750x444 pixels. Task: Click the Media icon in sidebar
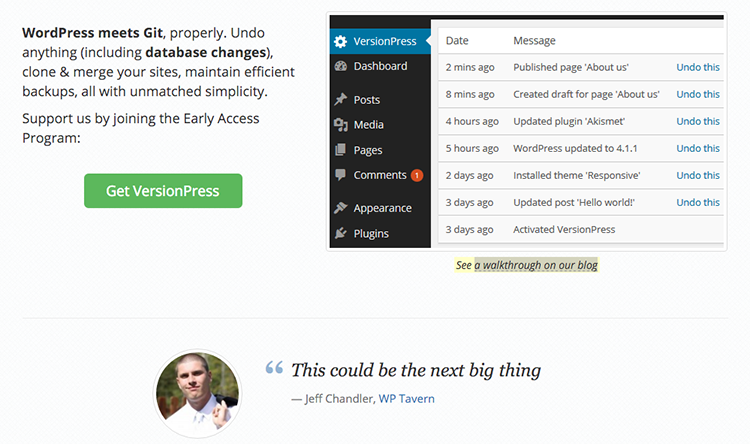[x=340, y=125]
